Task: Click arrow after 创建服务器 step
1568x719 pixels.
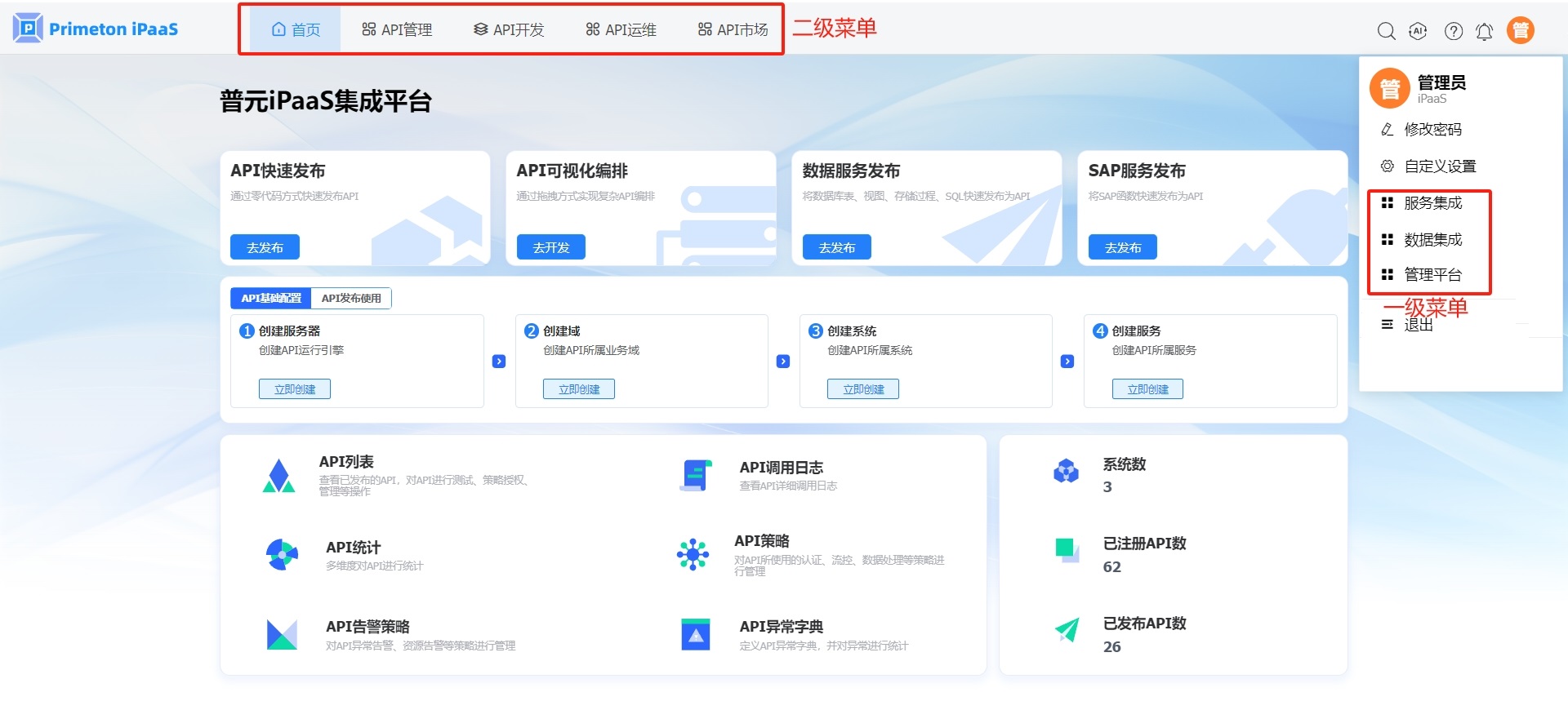Action: [x=499, y=362]
